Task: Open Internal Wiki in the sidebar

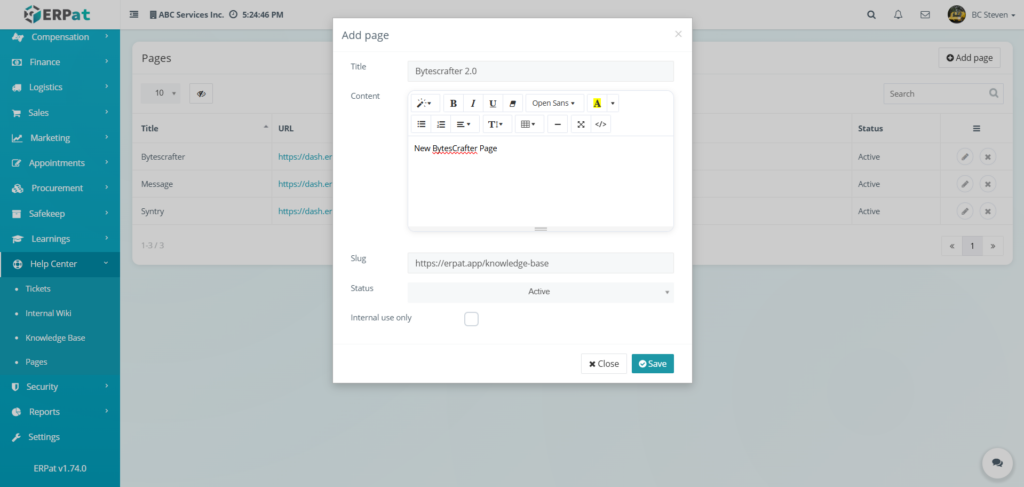Action: tap(48, 313)
